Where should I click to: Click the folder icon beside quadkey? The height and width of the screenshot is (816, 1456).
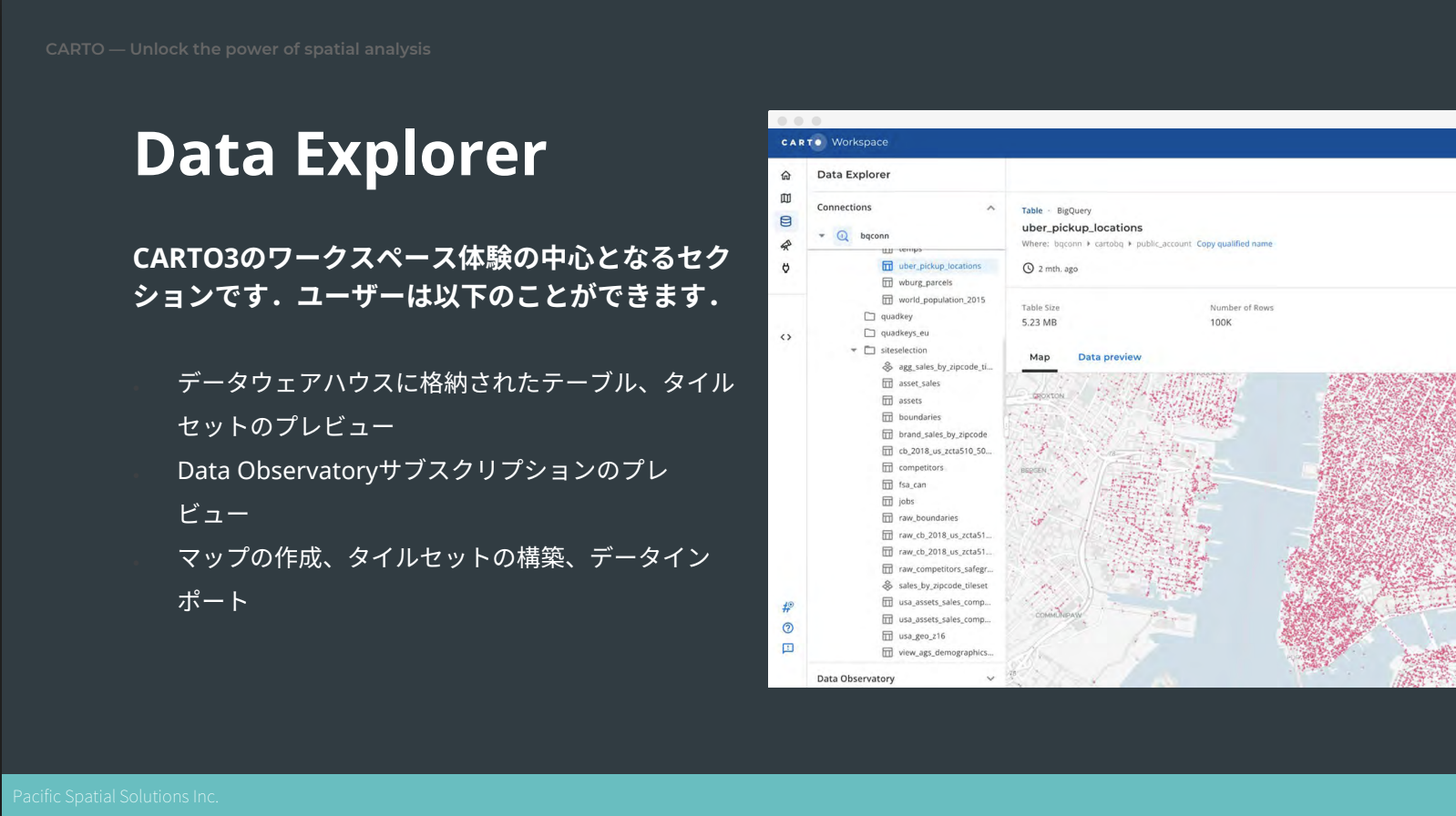869,317
